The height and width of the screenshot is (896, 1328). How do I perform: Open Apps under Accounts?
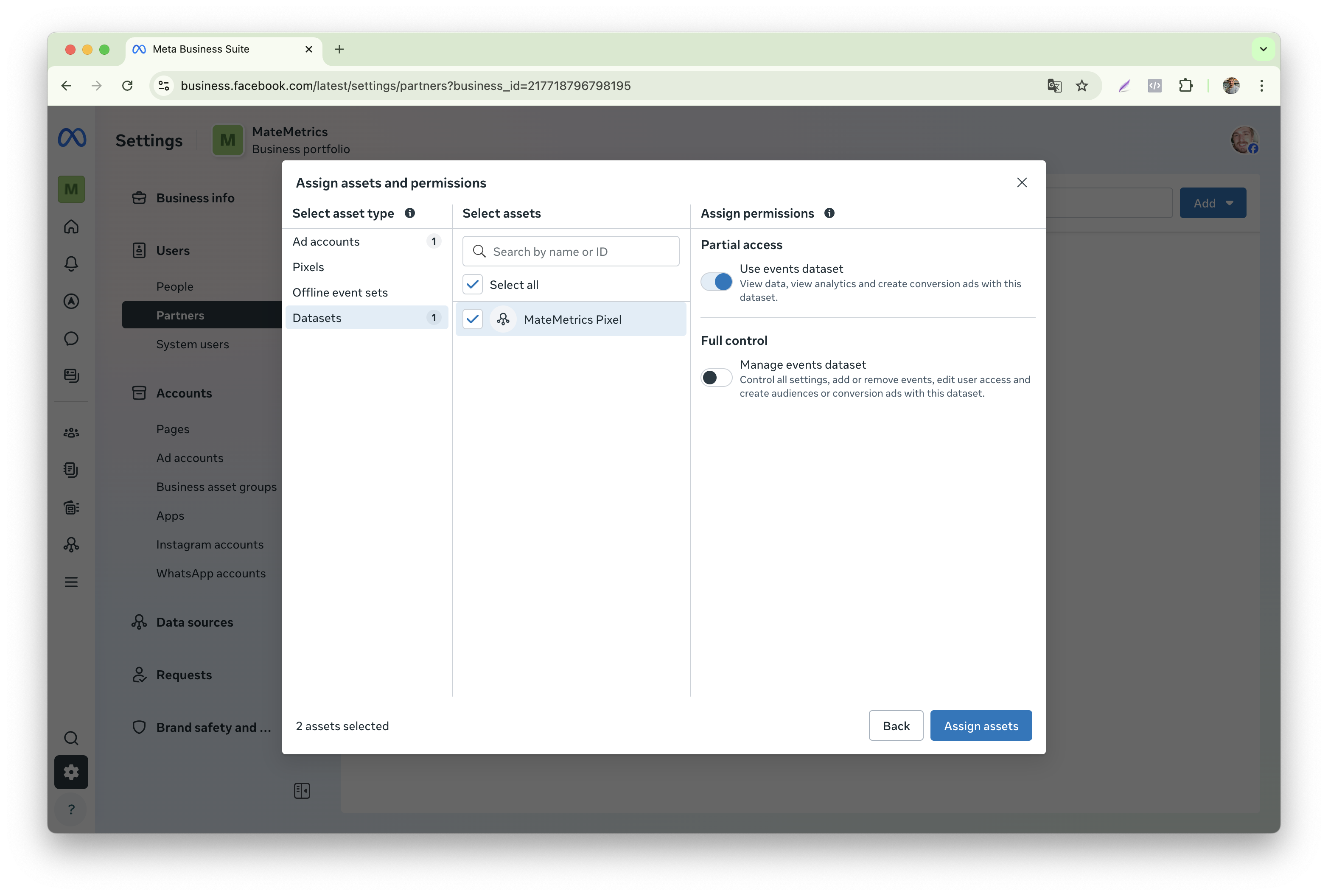(x=170, y=515)
